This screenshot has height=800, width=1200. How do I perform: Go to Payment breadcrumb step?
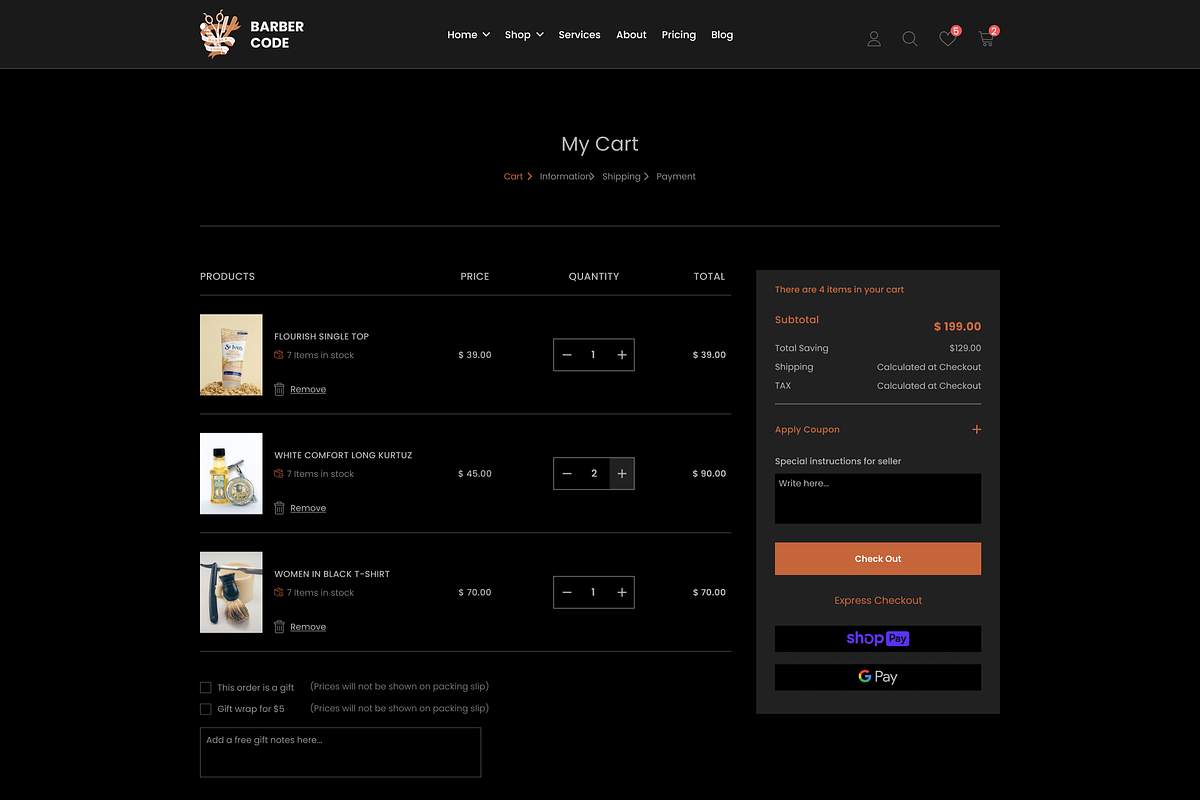coord(676,177)
